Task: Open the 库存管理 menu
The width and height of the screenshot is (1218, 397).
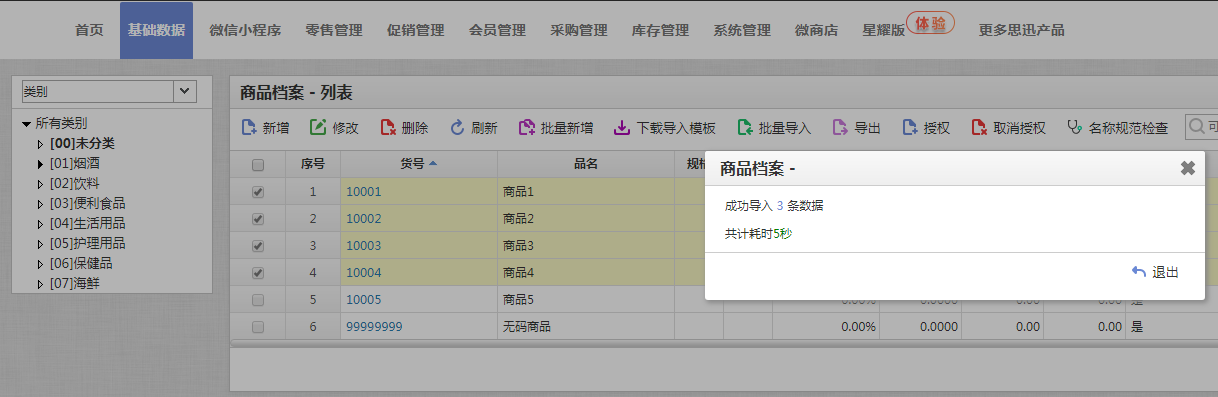Action: pyautogui.click(x=660, y=30)
